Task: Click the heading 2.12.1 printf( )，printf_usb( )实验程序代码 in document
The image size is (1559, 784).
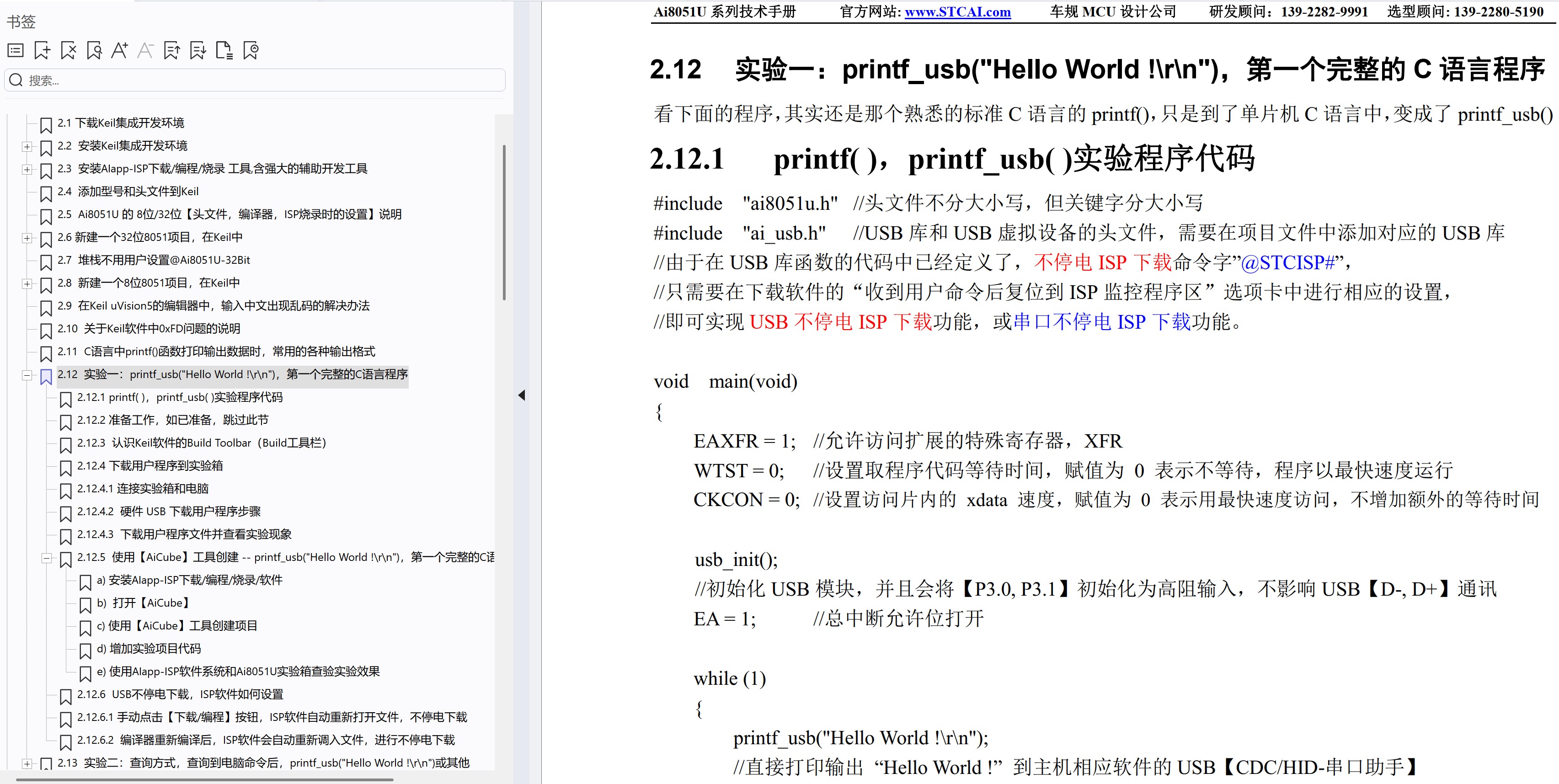Action: pyautogui.click(x=953, y=159)
